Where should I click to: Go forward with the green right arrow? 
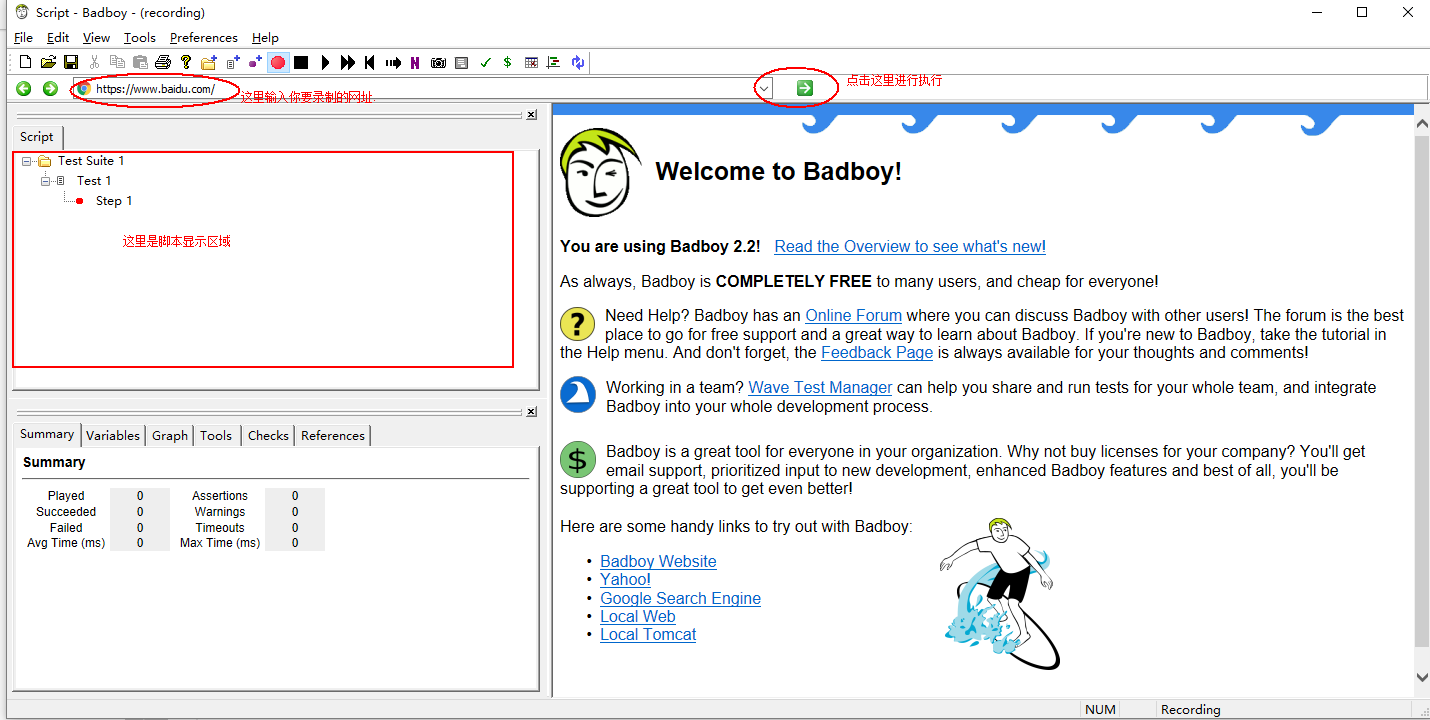[50, 88]
